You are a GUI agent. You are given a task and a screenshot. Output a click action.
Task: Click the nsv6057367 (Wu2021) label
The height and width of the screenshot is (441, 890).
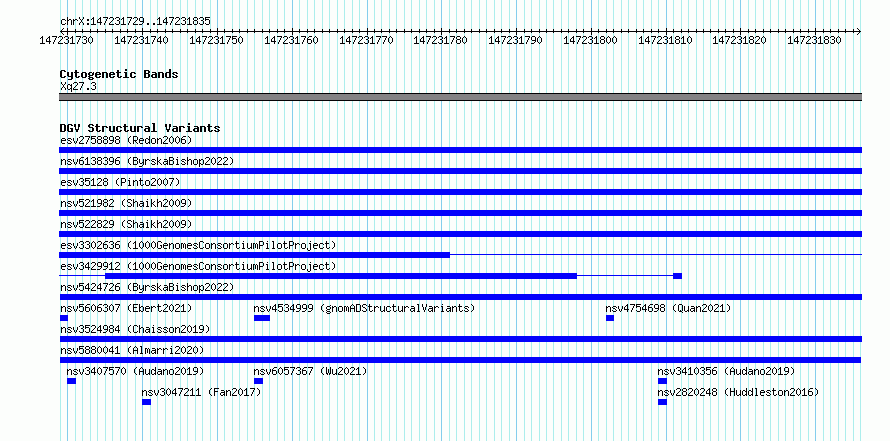coord(310,371)
